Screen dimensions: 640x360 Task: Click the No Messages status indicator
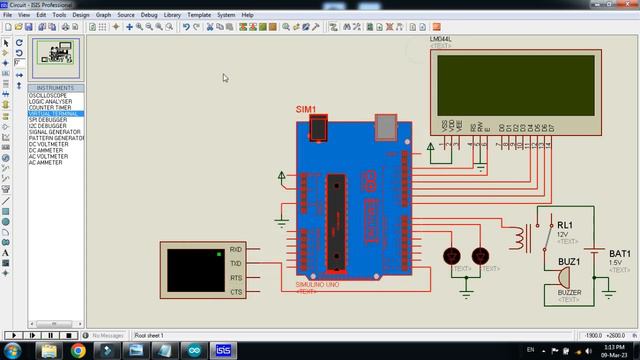103,336
